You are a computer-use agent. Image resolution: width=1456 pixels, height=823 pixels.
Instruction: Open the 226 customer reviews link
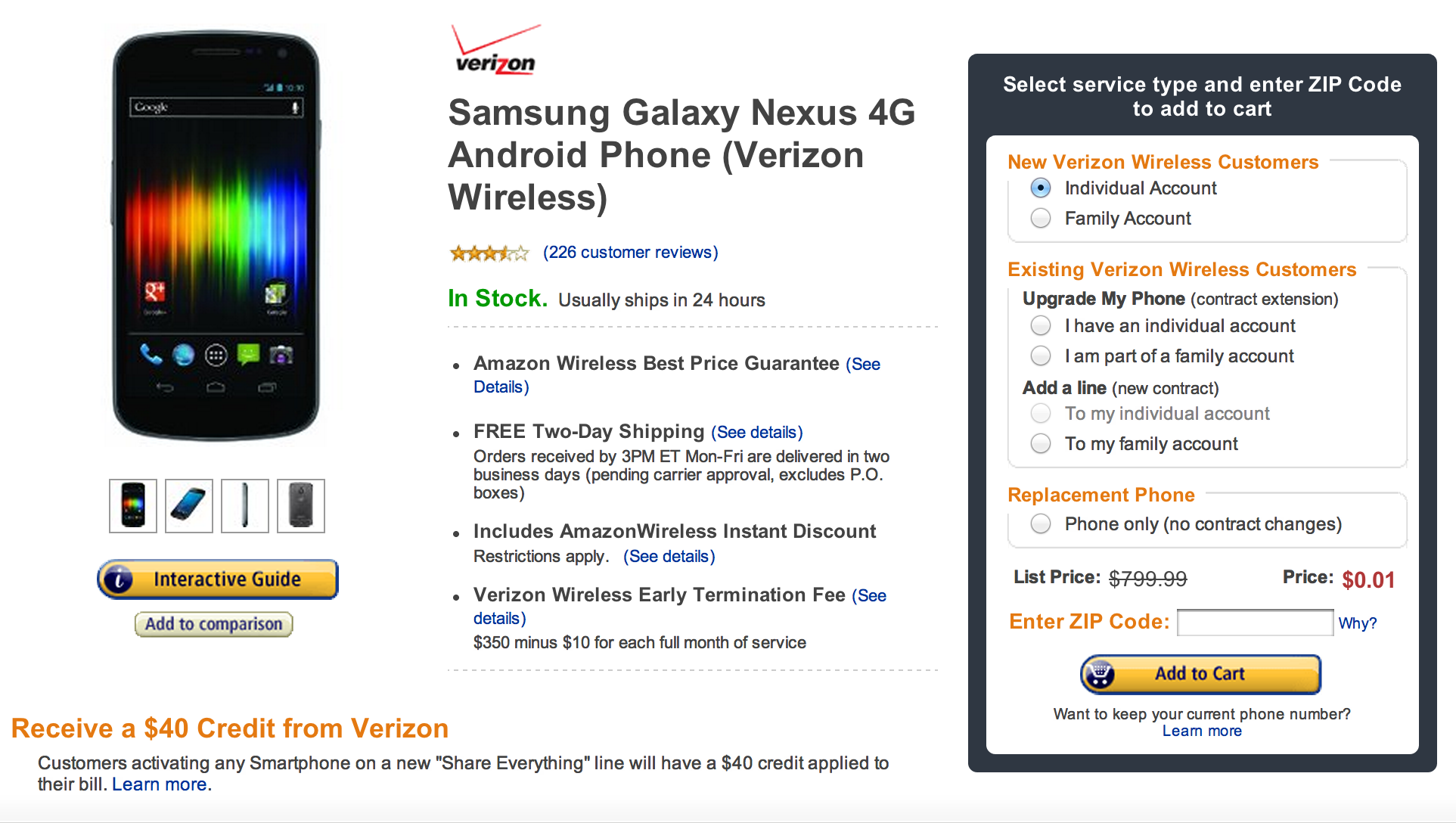coord(630,253)
